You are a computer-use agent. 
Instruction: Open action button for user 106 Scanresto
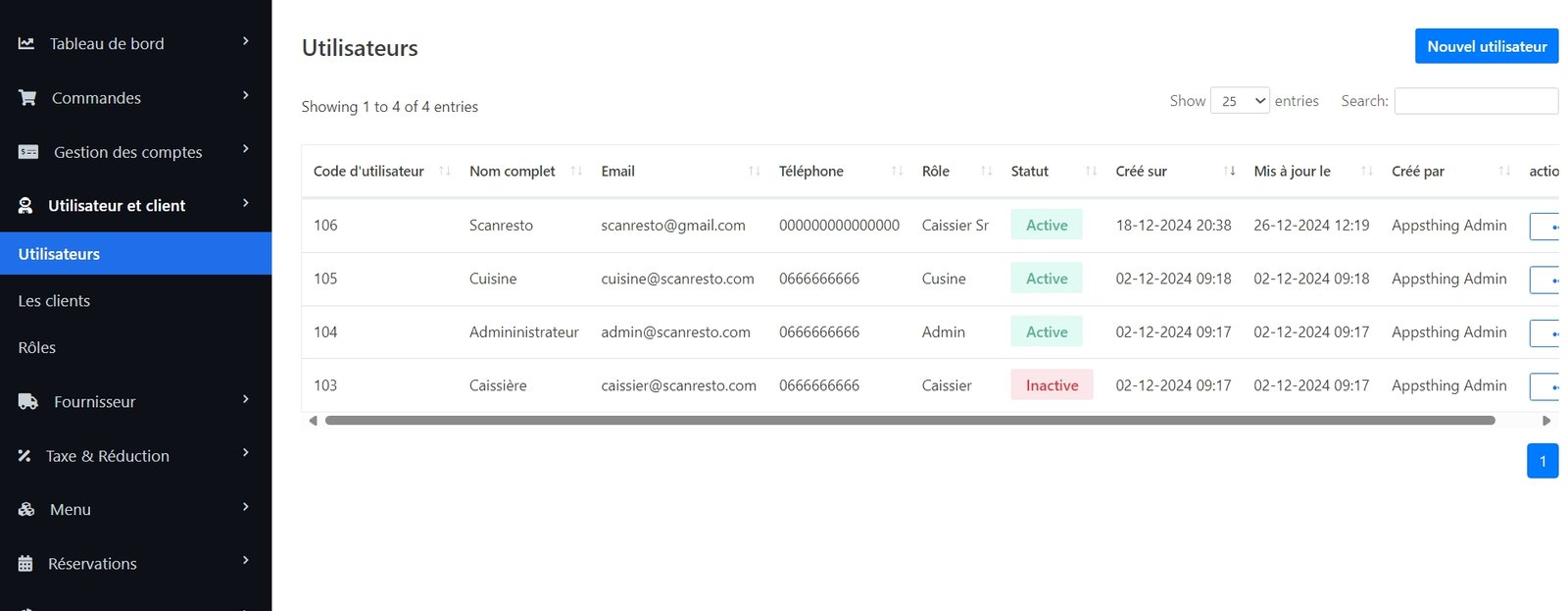click(1544, 227)
